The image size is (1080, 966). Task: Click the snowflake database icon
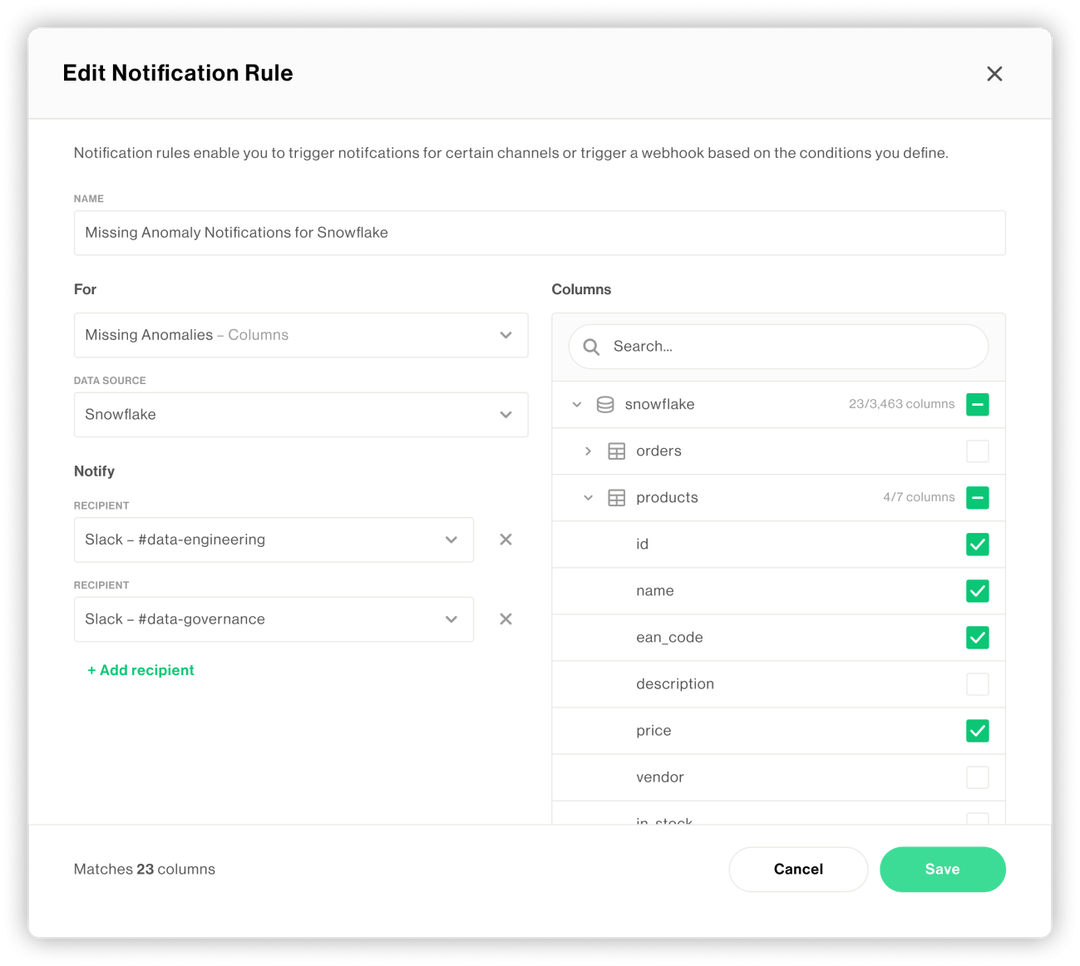click(605, 404)
